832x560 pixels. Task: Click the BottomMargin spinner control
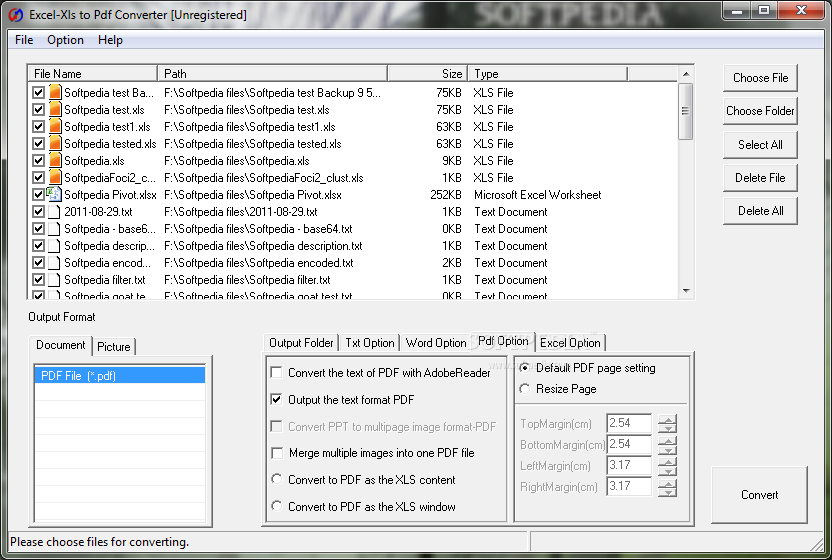(x=668, y=445)
